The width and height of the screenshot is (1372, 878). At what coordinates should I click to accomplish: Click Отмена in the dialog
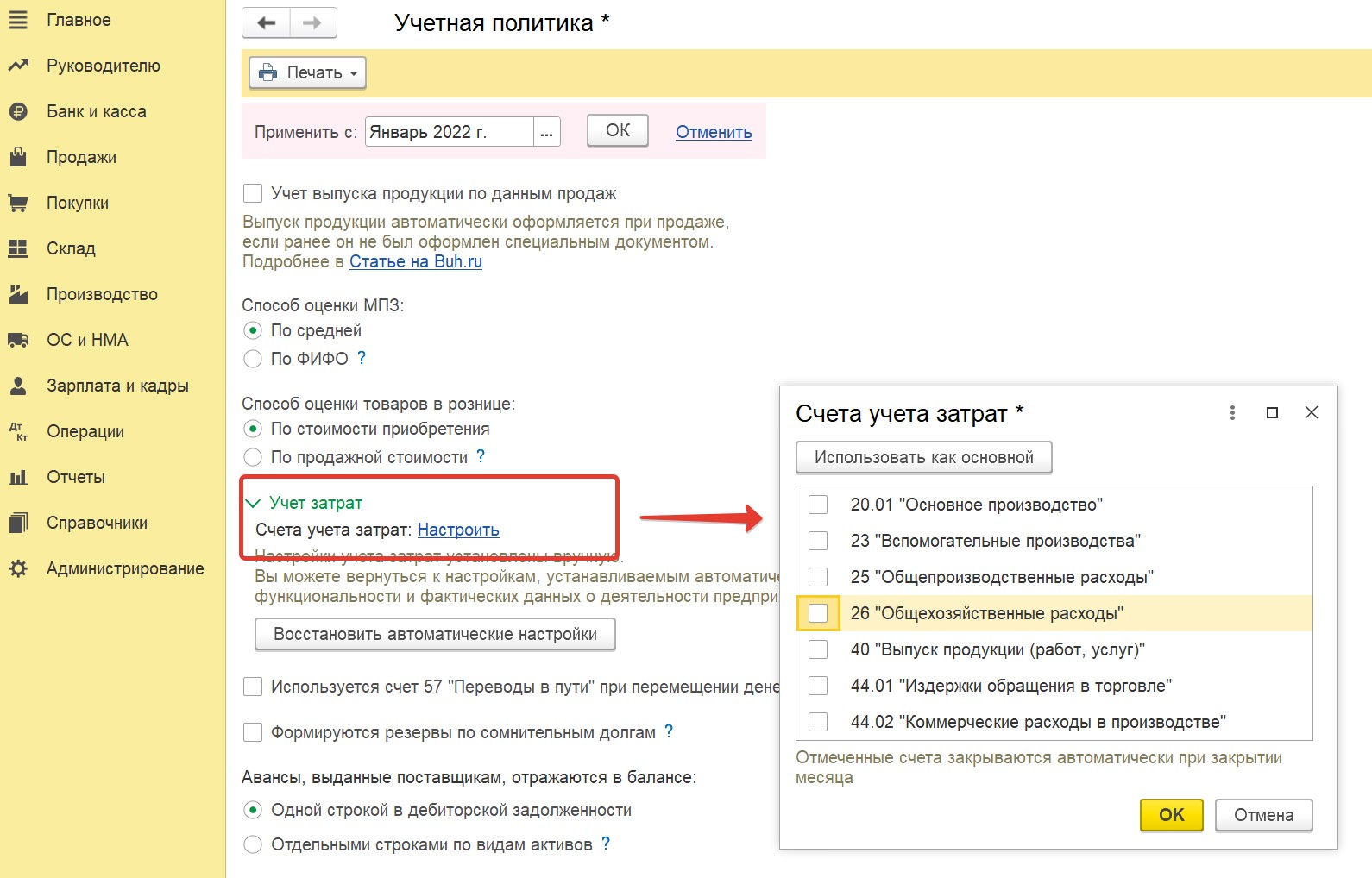(x=1263, y=815)
